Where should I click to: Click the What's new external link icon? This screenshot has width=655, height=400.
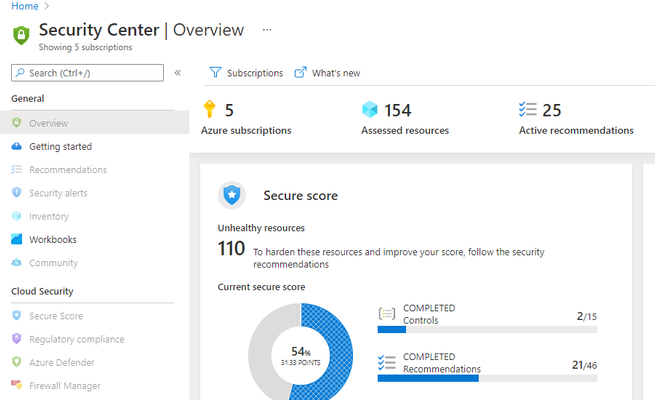300,73
